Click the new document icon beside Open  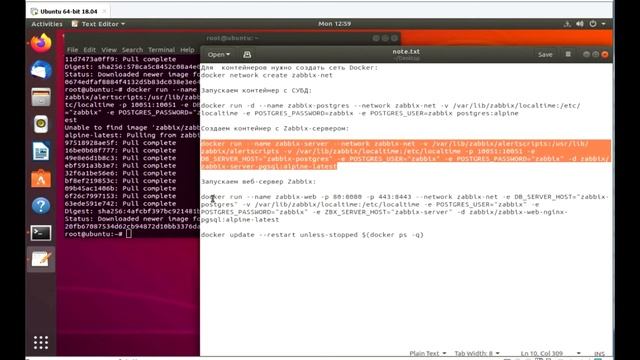point(247,54)
